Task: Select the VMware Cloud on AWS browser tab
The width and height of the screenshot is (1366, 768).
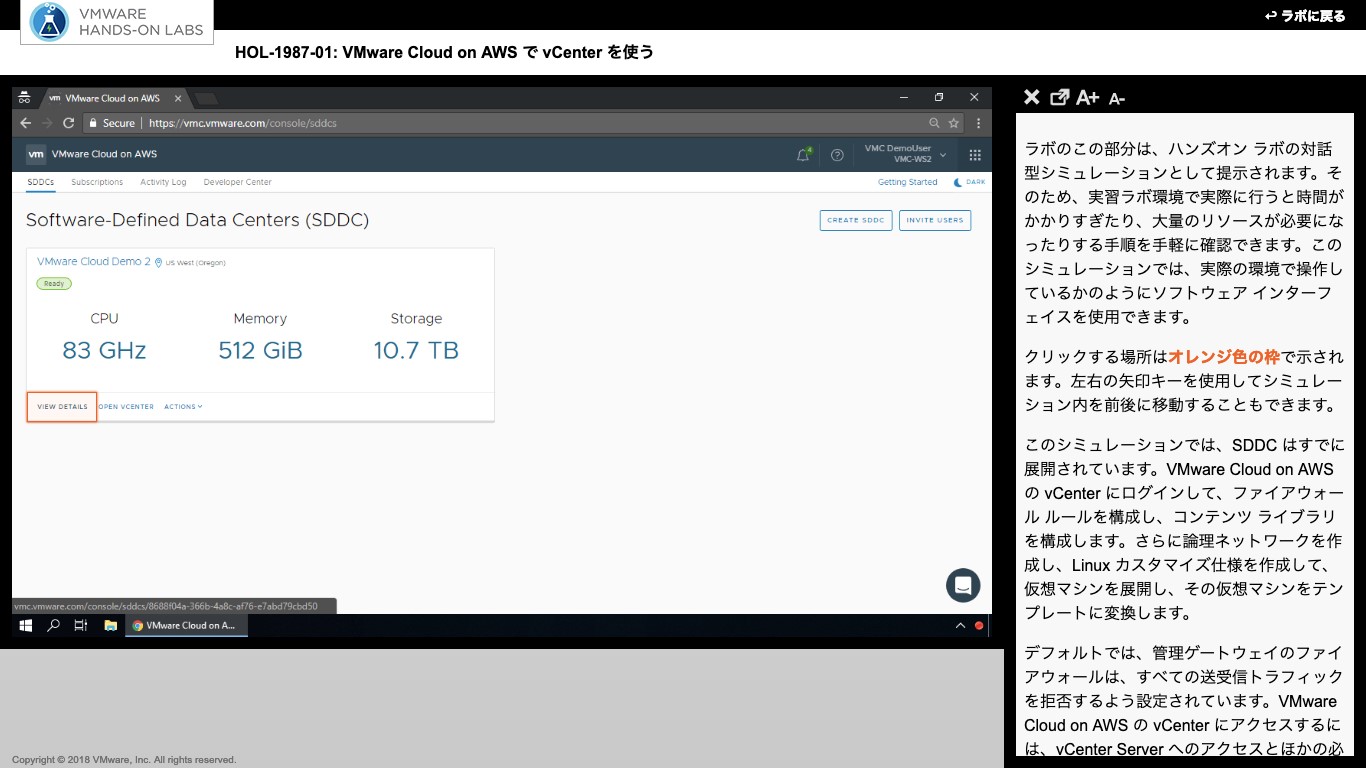Action: tap(112, 98)
